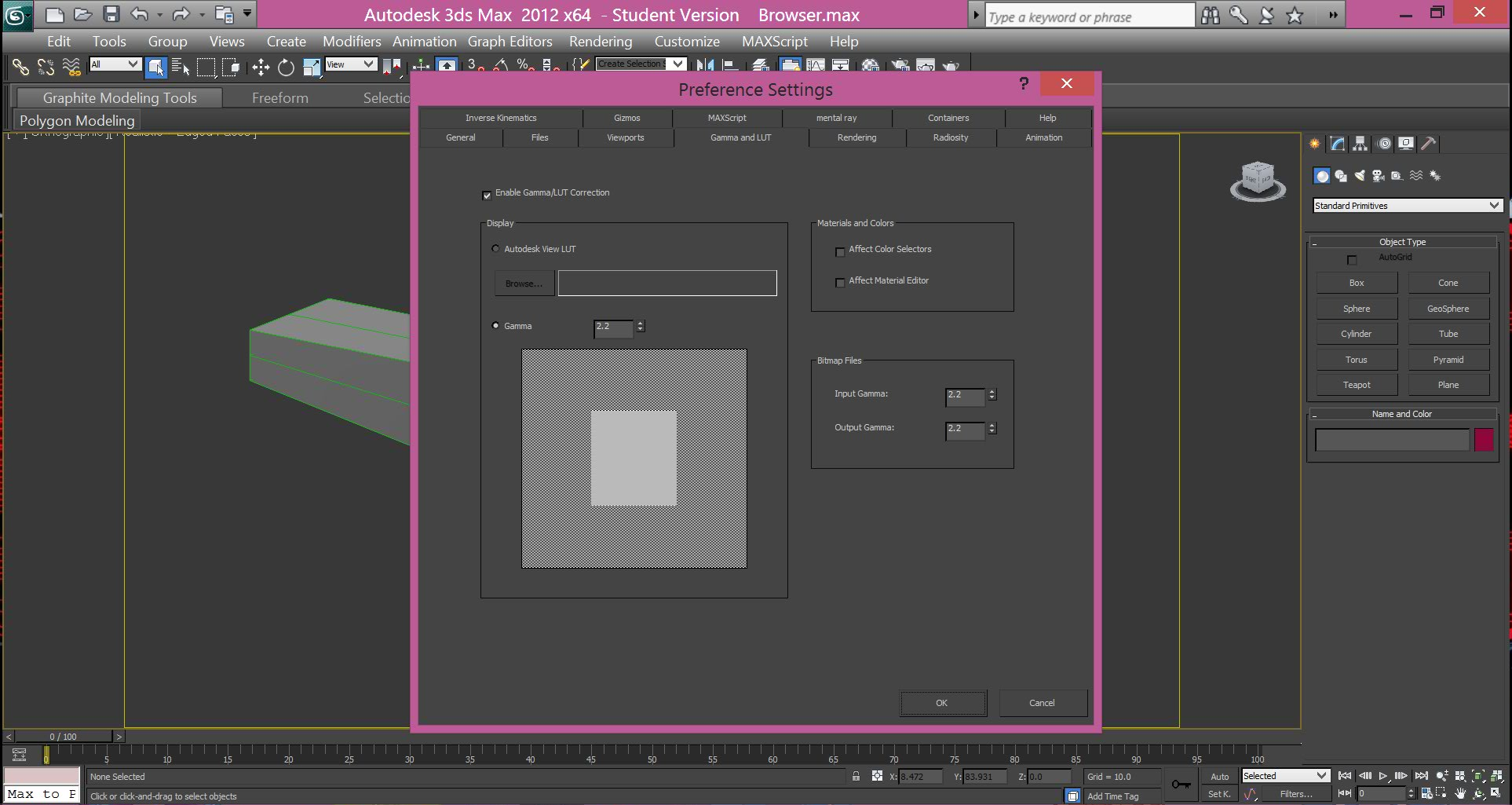1512x805 pixels.
Task: Click the Redo arrow icon
Action: [x=181, y=14]
